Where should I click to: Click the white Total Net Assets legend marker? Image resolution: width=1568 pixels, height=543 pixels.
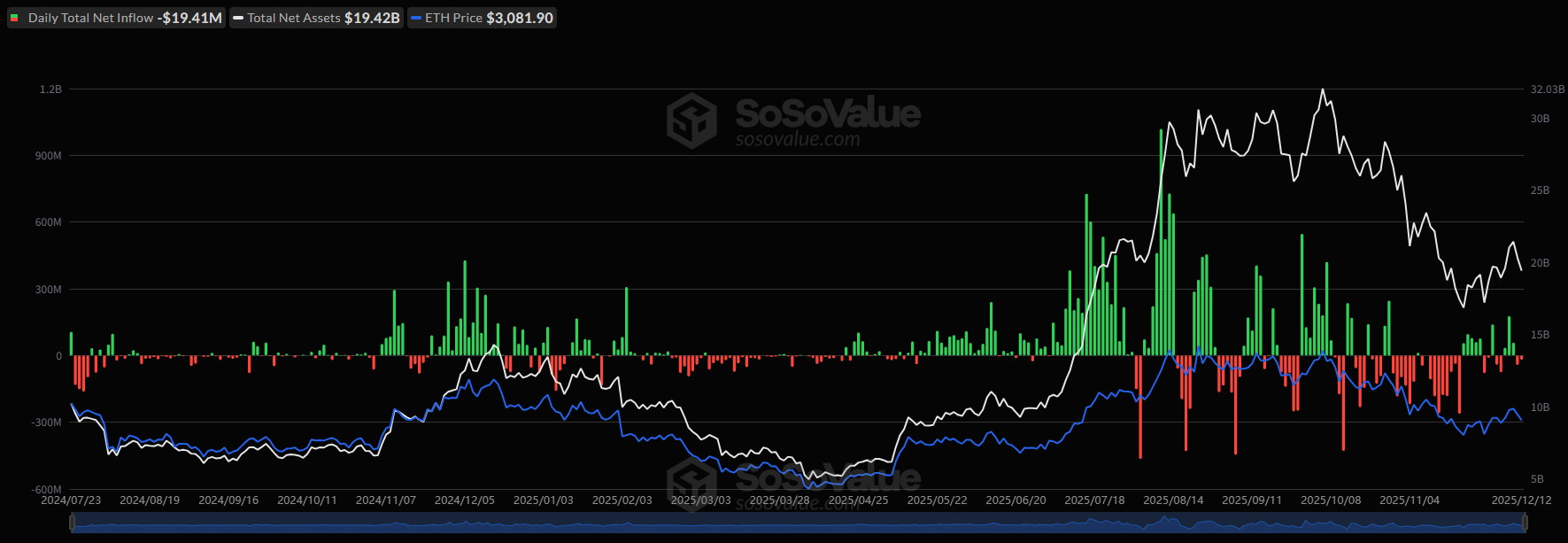click(x=238, y=18)
